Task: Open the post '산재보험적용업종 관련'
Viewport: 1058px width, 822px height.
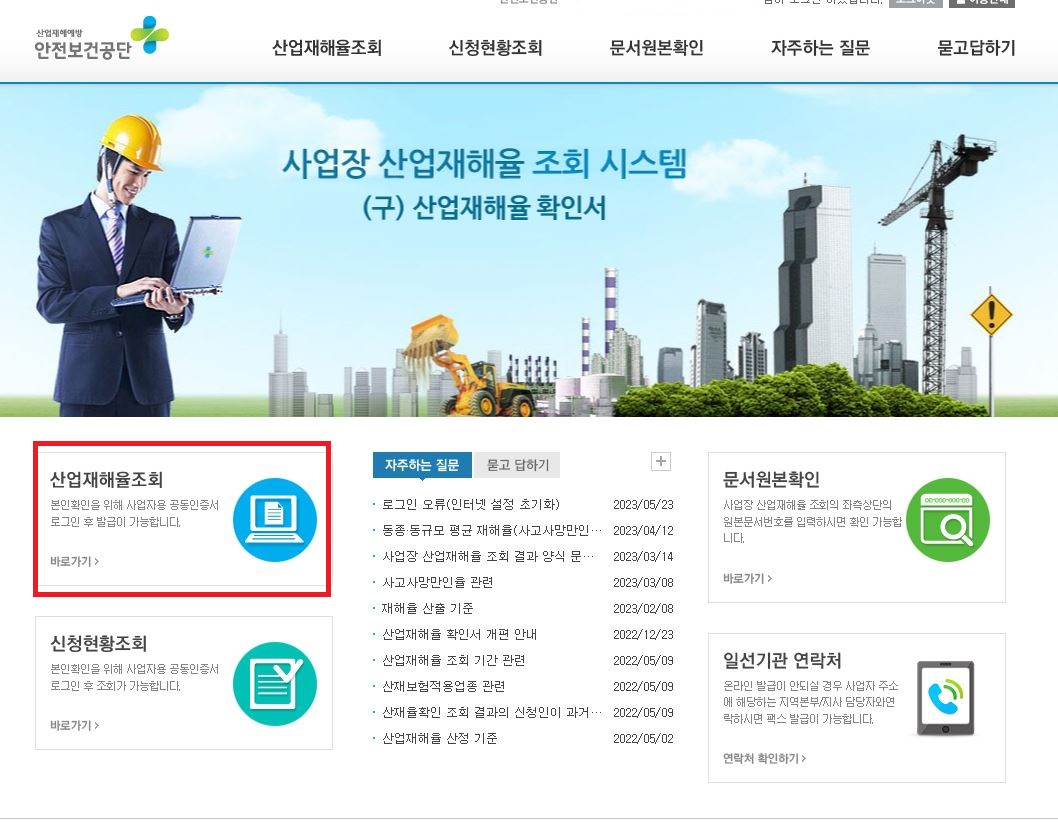Action: [x=443, y=686]
